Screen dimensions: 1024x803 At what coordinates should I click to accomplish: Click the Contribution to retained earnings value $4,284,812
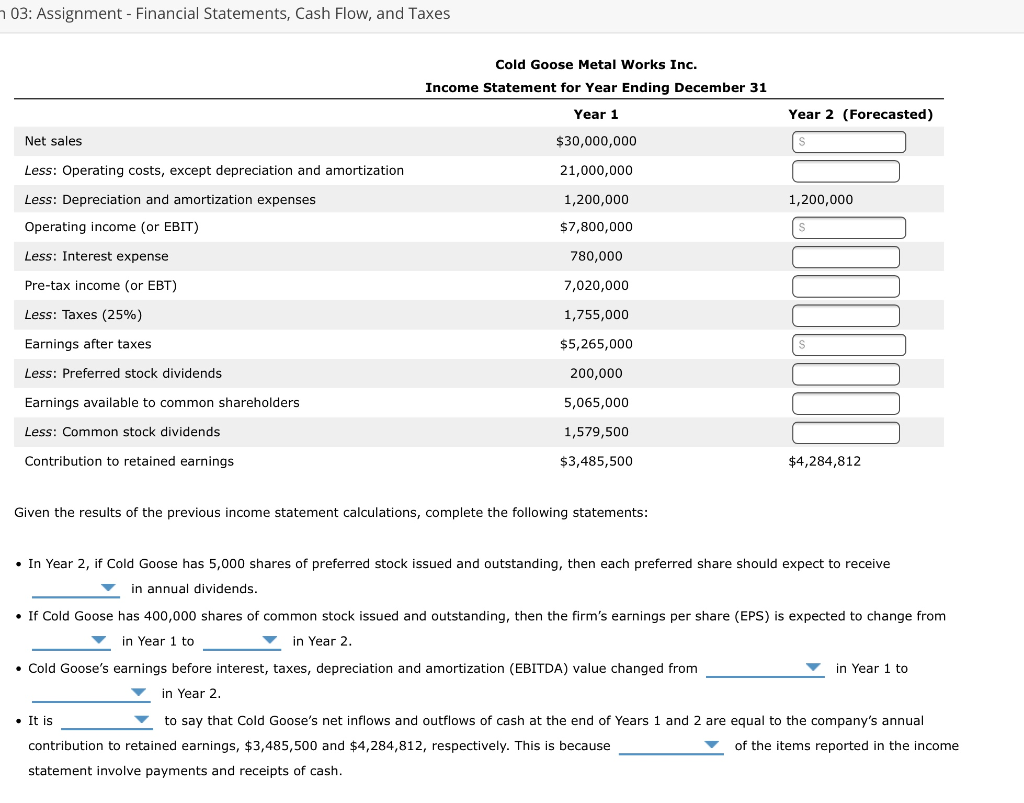tap(824, 461)
